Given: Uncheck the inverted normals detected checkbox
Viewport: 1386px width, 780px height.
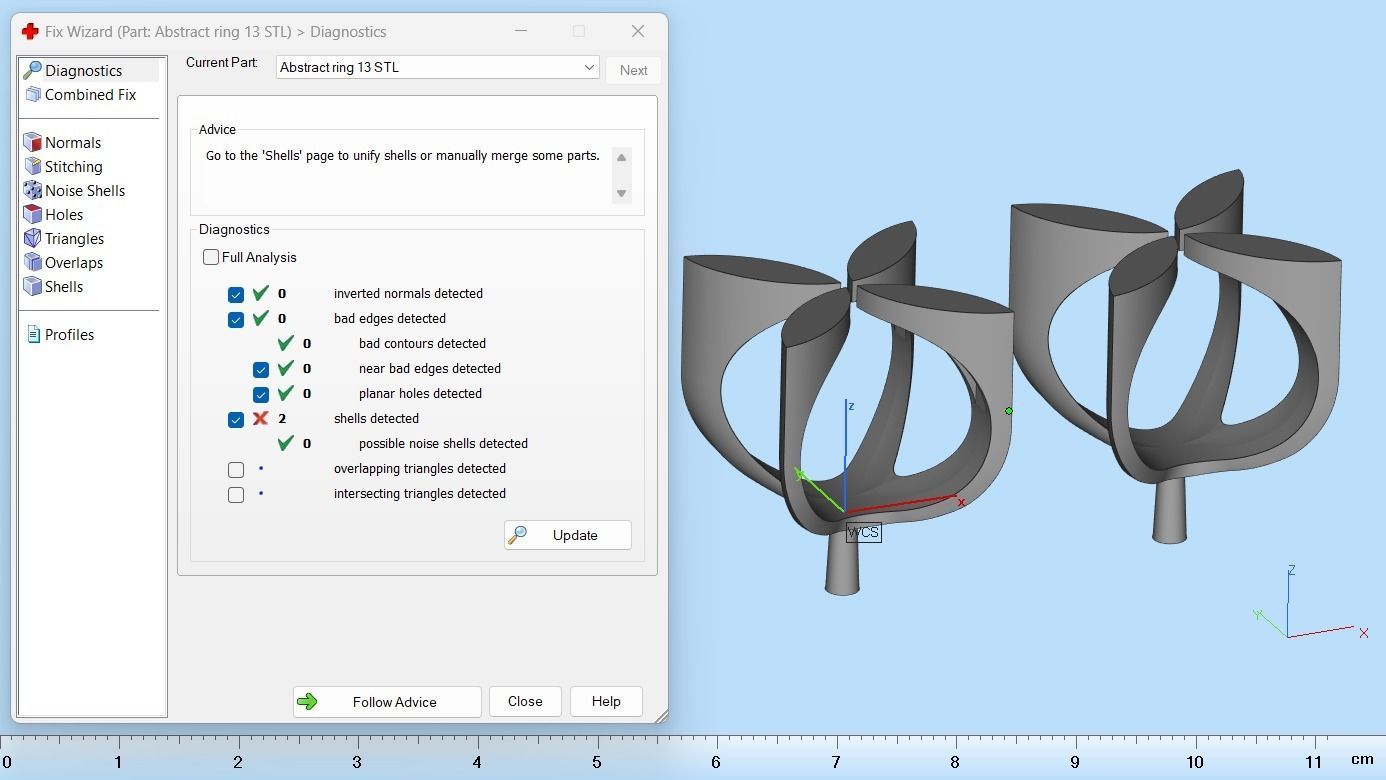Looking at the screenshot, I should click(x=236, y=294).
